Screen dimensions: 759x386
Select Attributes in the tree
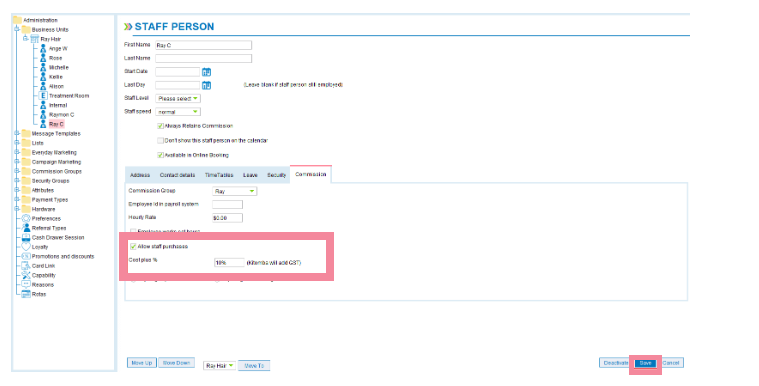43,190
